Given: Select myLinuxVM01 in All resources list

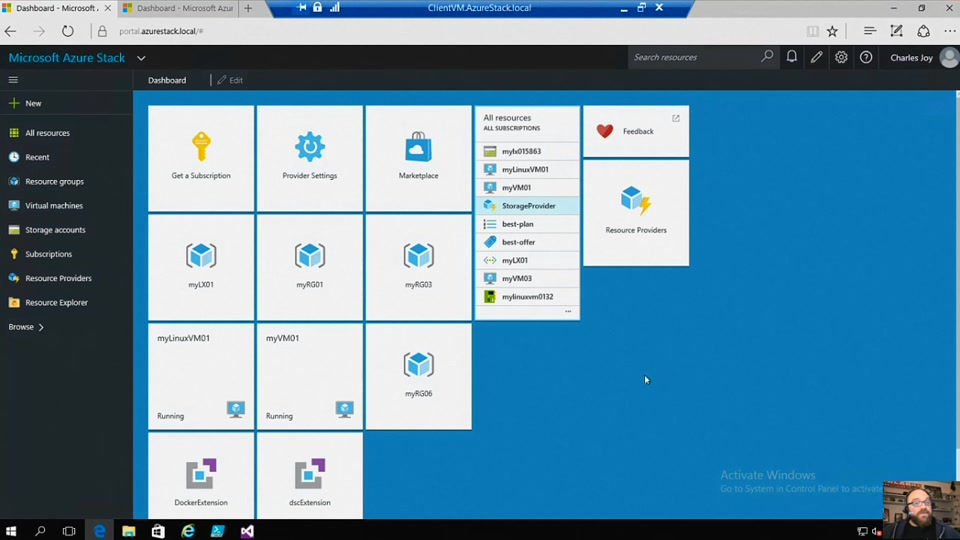Looking at the screenshot, I should pyautogui.click(x=527, y=170).
